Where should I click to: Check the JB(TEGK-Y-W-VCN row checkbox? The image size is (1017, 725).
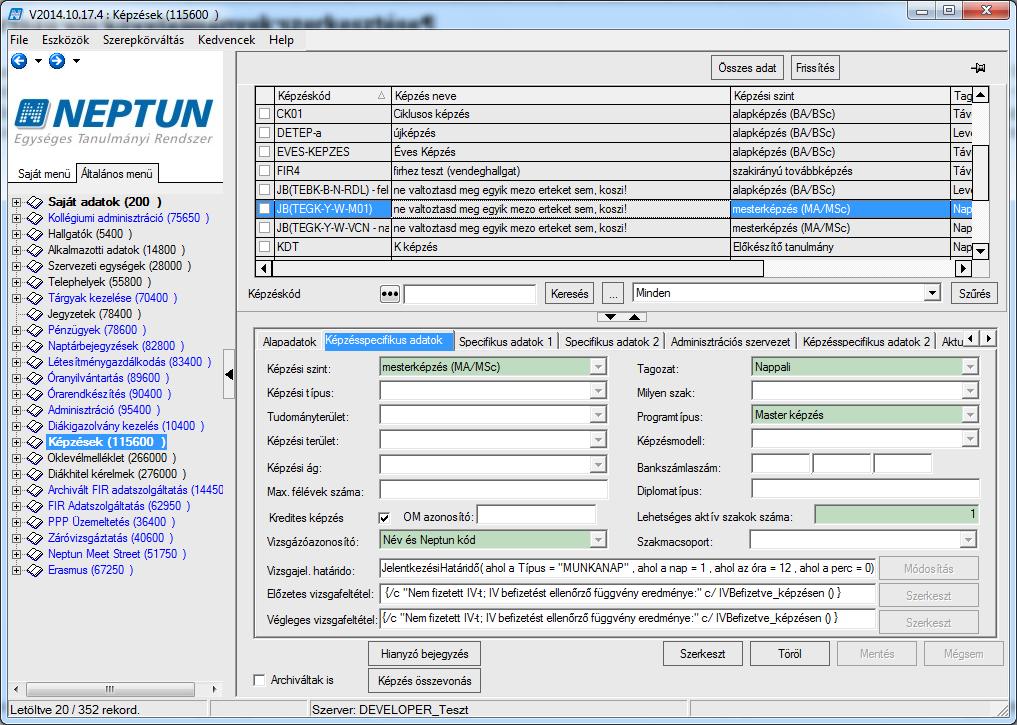[265, 228]
